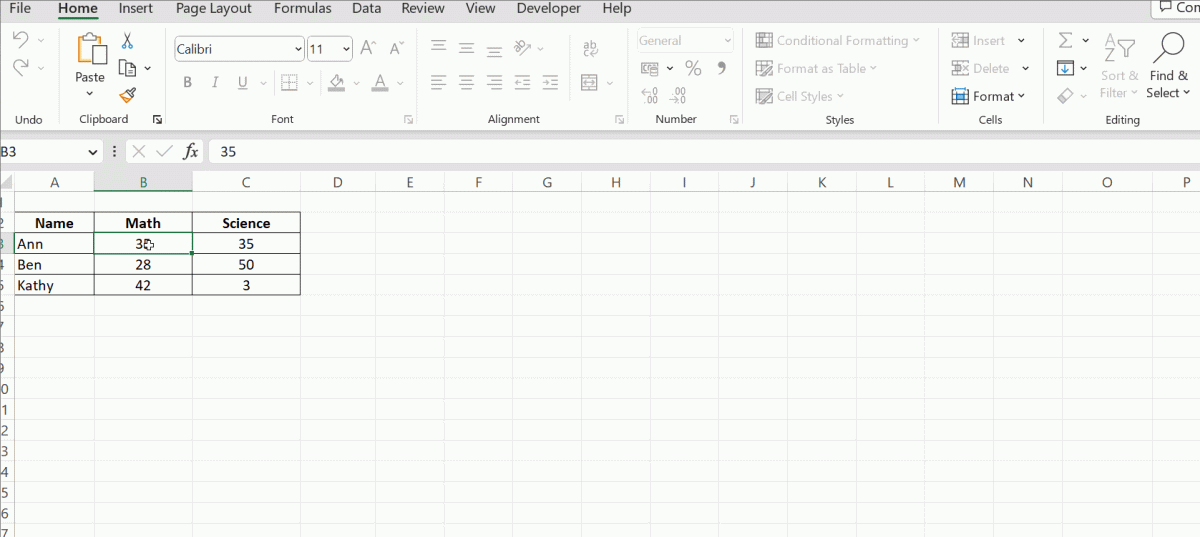Switch to the Formulas tab
Viewport: 1200px width, 537px height.
(302, 9)
